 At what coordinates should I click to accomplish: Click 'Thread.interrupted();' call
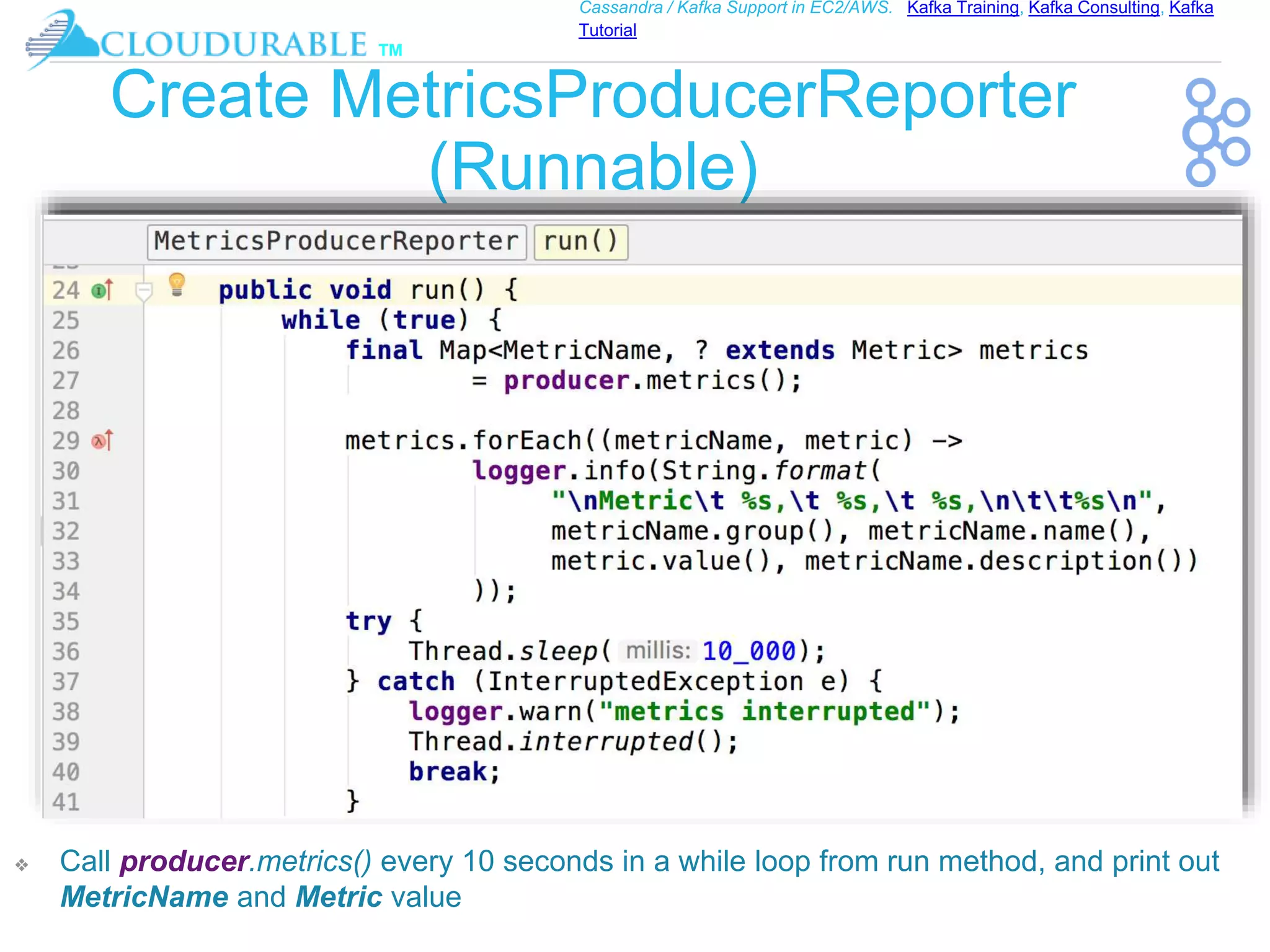574,742
